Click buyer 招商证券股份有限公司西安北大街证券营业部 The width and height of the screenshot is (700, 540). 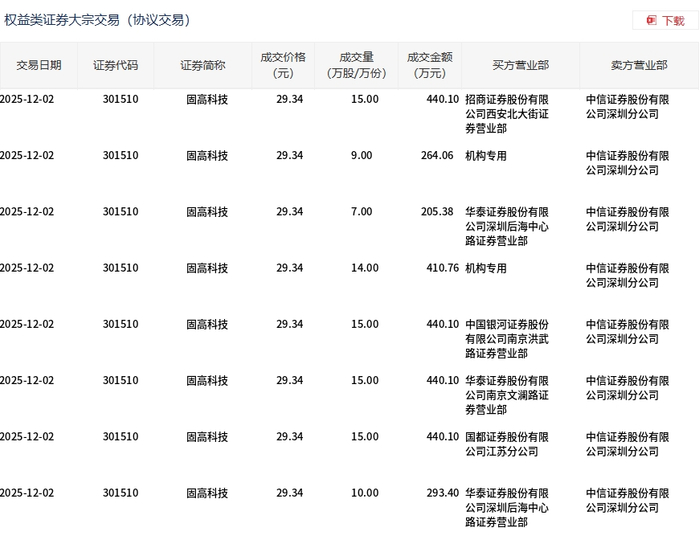point(507,114)
